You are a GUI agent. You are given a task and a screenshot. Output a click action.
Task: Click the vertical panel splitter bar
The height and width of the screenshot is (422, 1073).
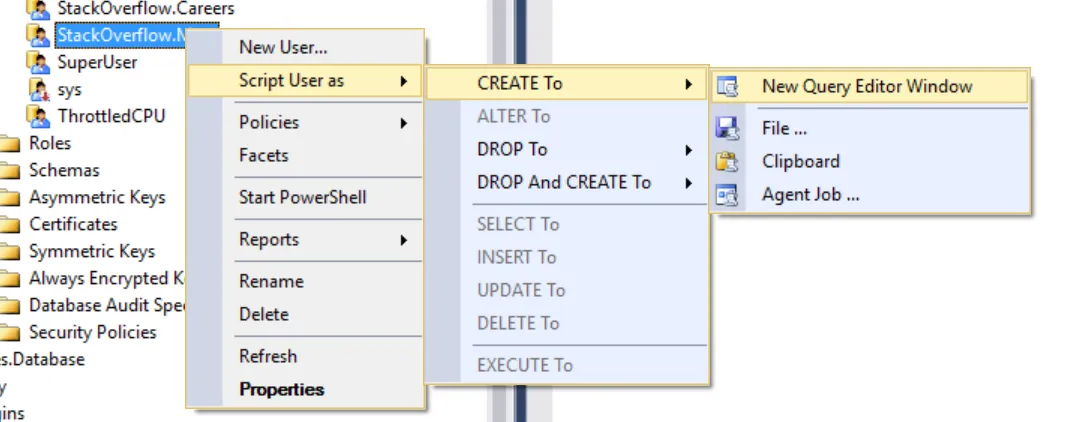coord(520,211)
